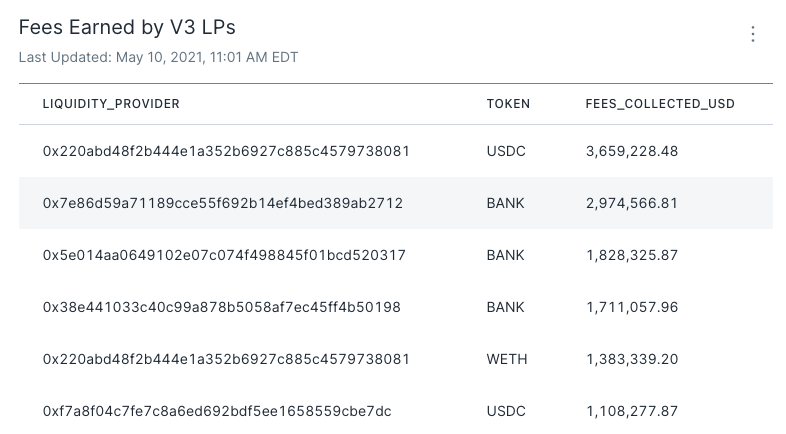Click fee value 1,828,325.87

632,255
